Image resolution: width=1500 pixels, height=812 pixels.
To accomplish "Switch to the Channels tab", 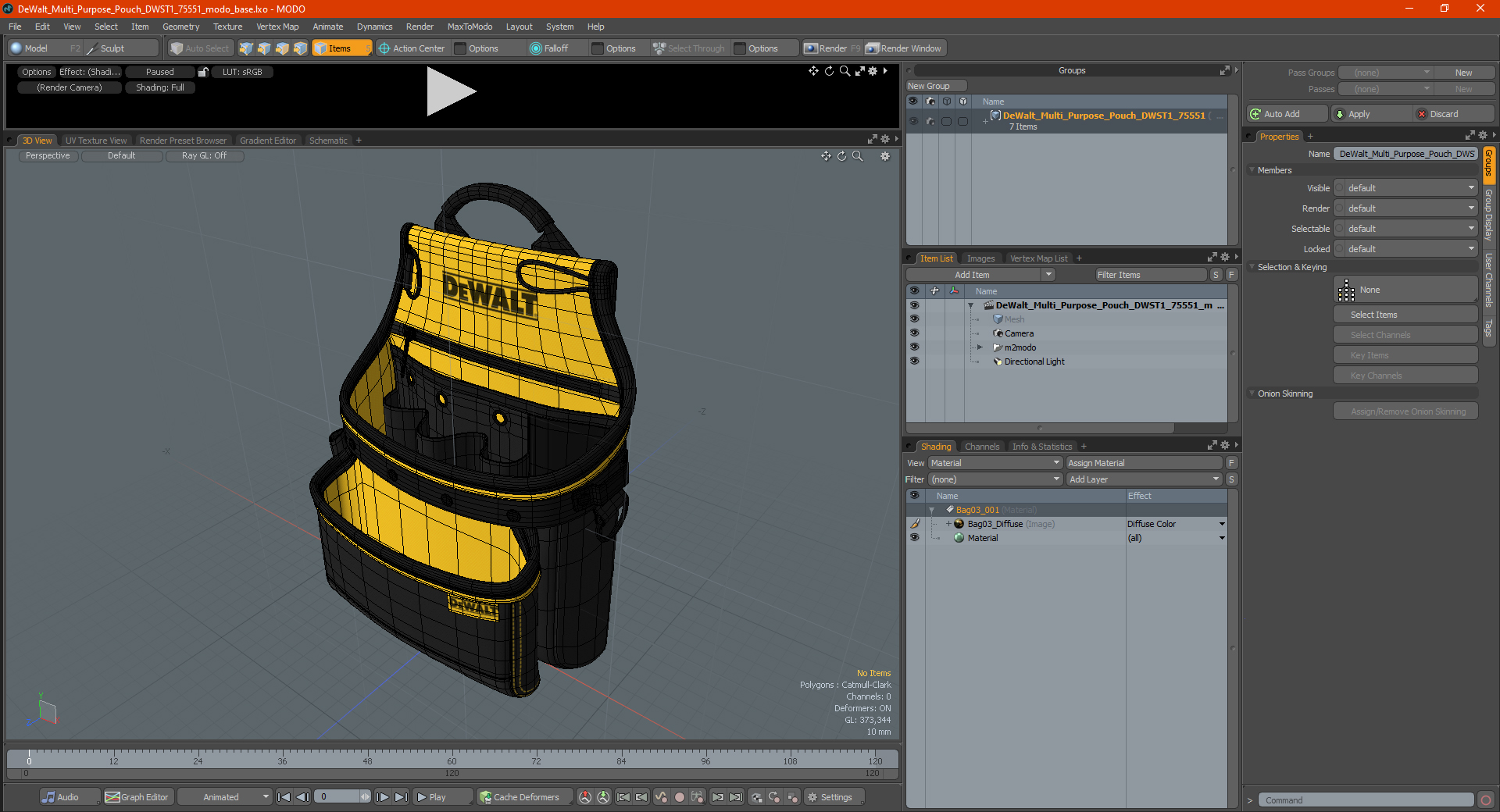I will [982, 447].
